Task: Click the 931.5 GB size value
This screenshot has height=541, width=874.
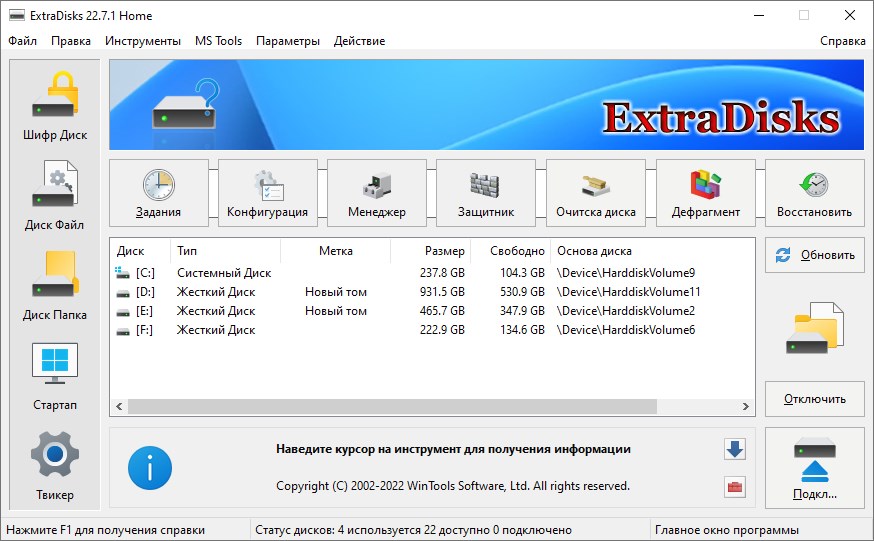Action: [442, 292]
